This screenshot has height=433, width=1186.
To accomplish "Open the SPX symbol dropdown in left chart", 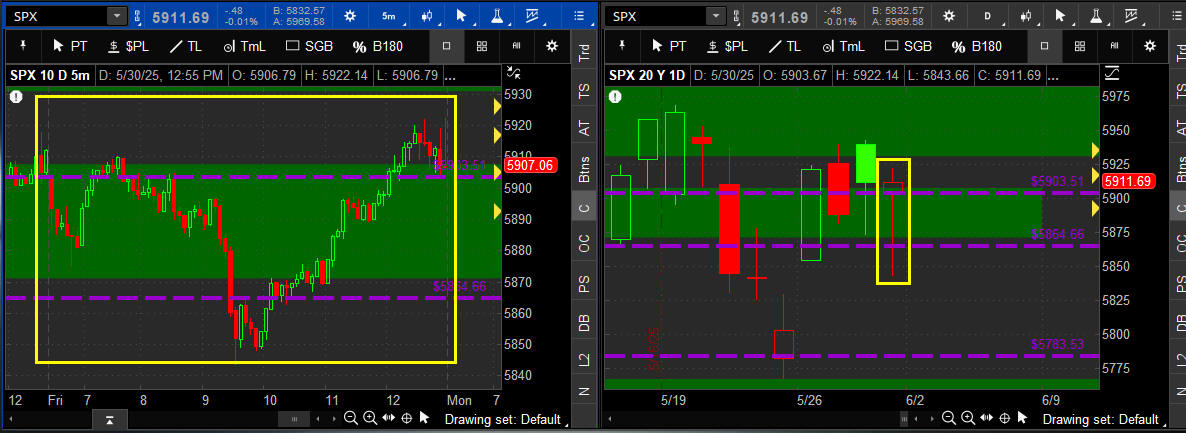I will coord(116,16).
